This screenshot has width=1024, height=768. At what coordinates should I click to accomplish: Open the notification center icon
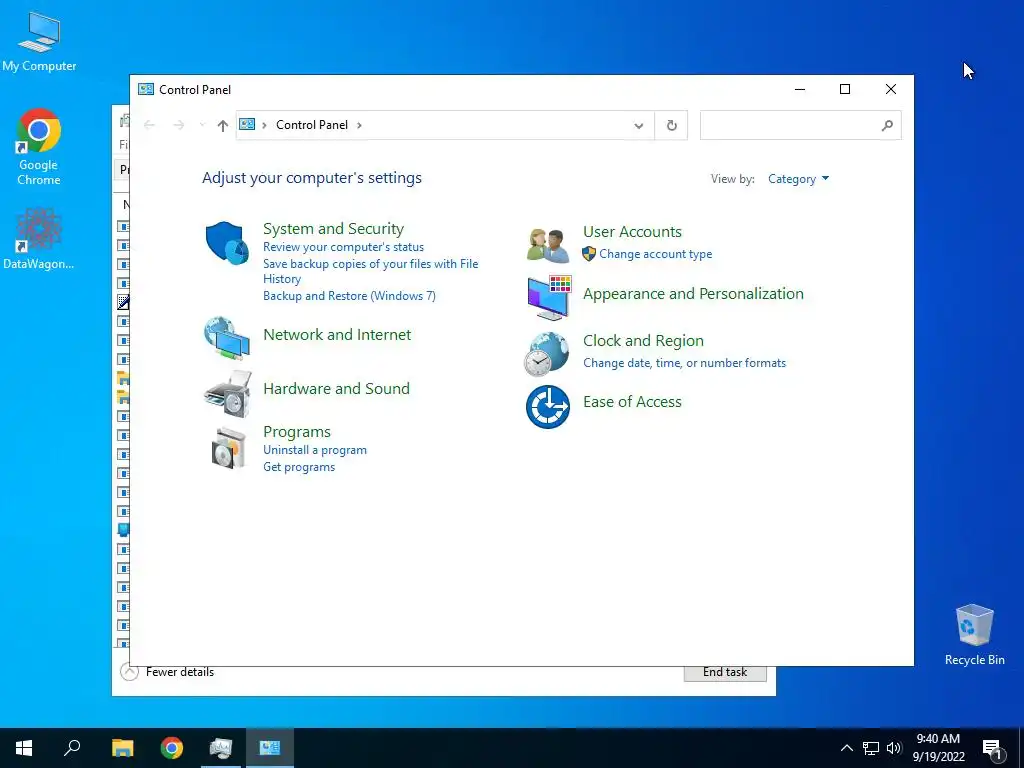(x=993, y=748)
